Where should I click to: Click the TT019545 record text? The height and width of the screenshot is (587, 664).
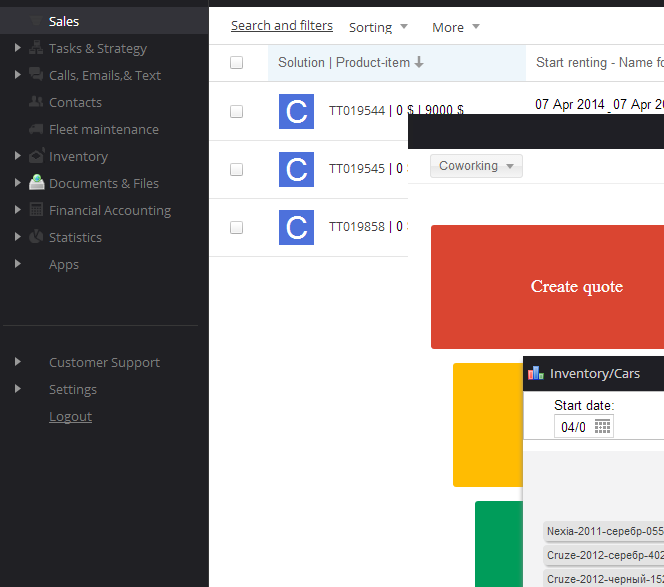click(366, 169)
